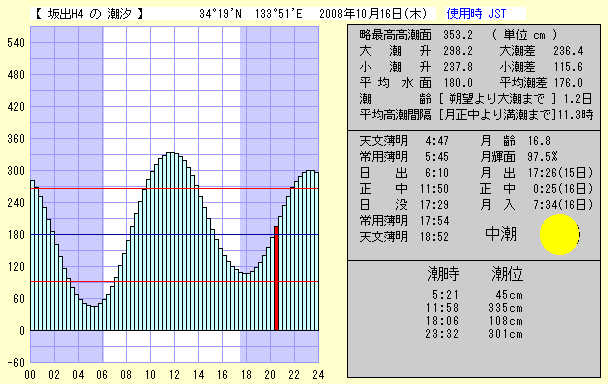Screen dimensions: 608x384
Task: Click the yellow moon phase icon
Action: pos(560,235)
